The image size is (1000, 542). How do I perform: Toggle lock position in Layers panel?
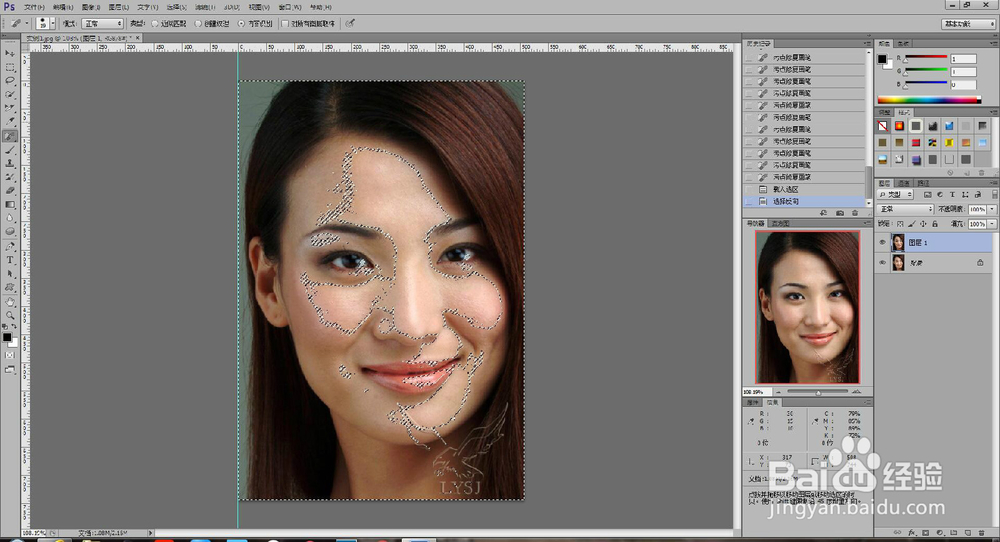tap(923, 224)
